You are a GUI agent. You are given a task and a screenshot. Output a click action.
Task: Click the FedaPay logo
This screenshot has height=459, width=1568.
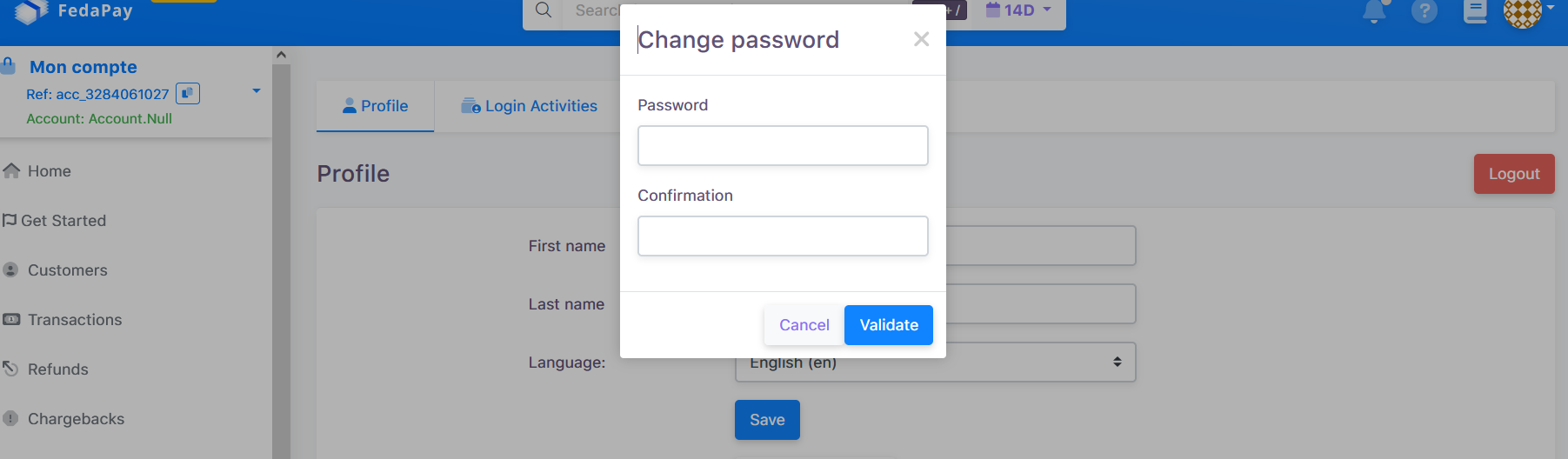74,11
